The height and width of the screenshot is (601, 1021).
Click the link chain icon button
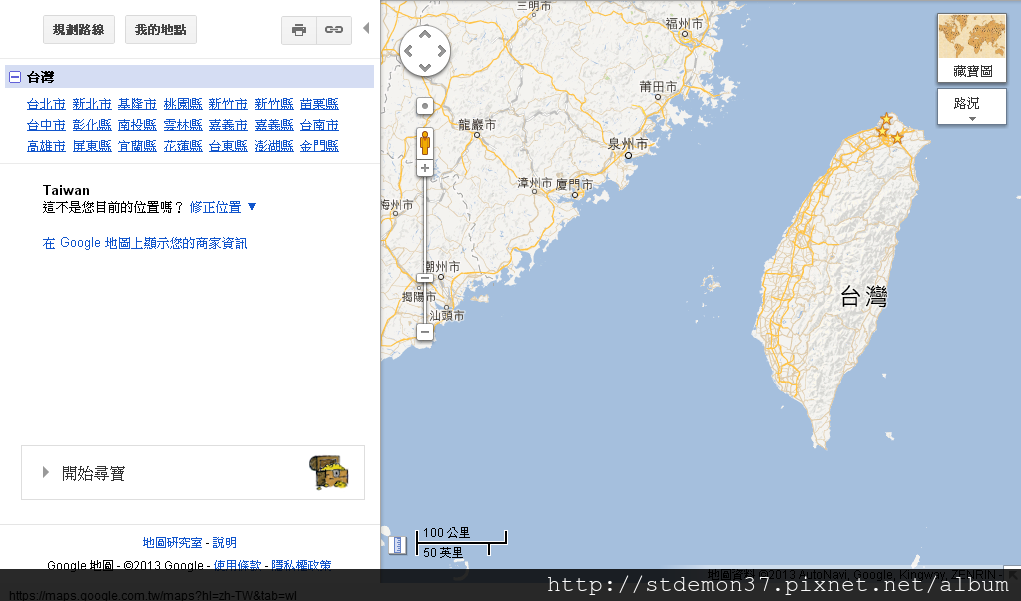(334, 30)
